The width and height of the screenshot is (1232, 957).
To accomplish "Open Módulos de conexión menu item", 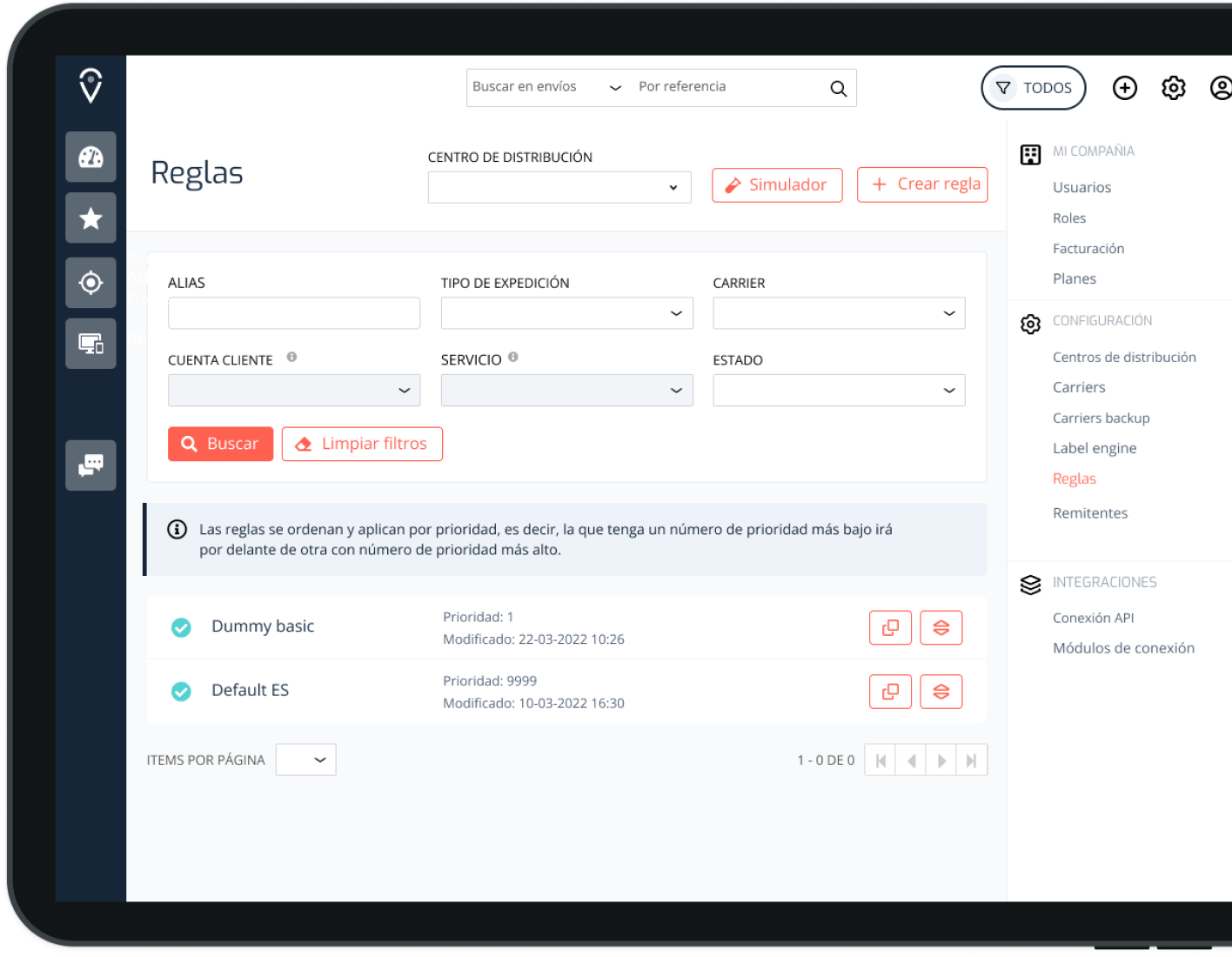I will (1123, 648).
